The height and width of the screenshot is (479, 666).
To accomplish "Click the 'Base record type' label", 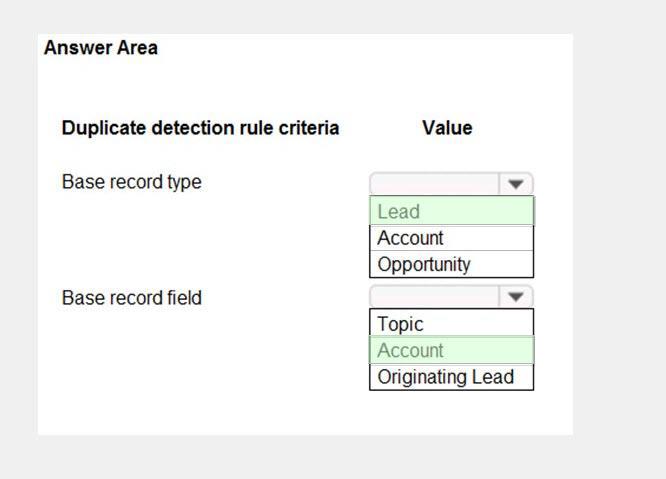I will click(132, 182).
